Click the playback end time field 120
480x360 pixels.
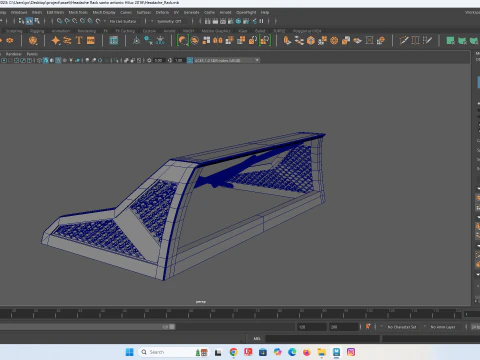click(x=312, y=327)
